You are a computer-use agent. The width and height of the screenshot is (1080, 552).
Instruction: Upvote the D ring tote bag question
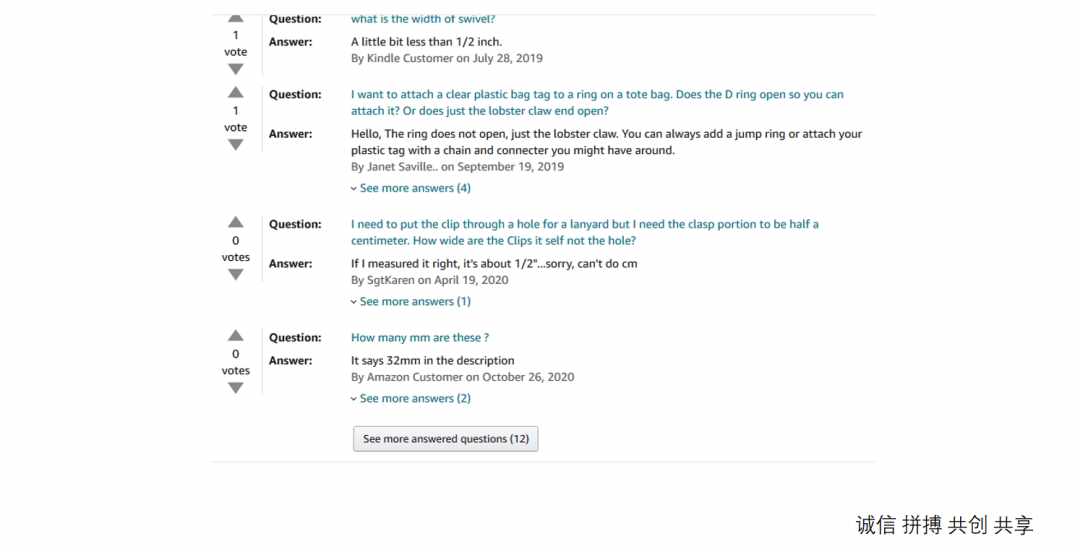pyautogui.click(x=236, y=92)
